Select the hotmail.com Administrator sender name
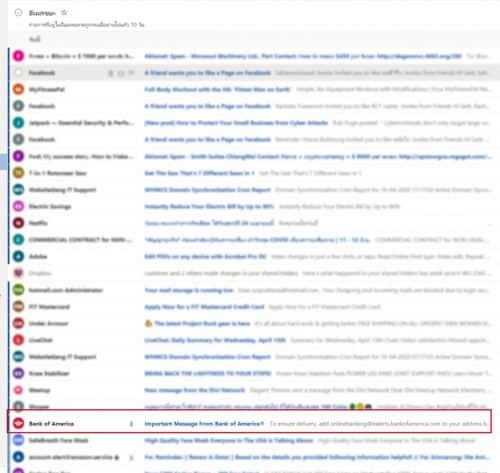Viewport: 500px width, 473px height. [66, 290]
